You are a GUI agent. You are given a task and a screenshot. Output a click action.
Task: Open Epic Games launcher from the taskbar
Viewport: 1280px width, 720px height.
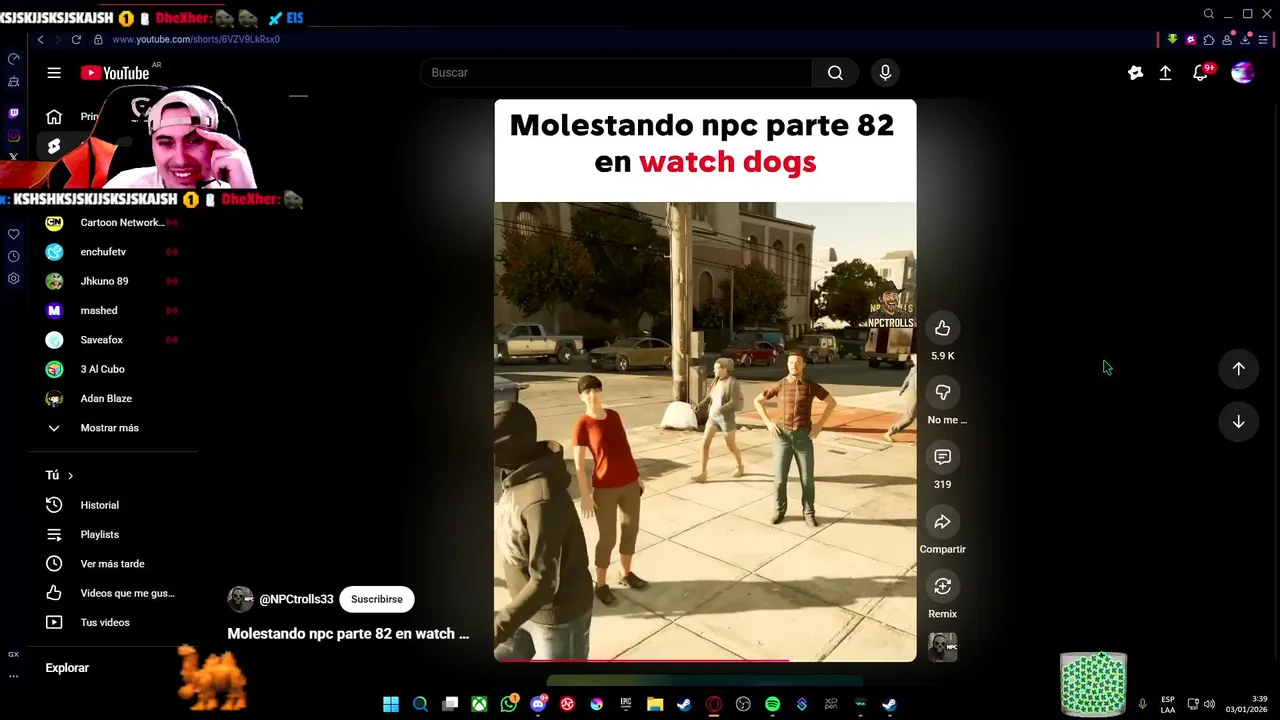pyautogui.click(x=626, y=704)
